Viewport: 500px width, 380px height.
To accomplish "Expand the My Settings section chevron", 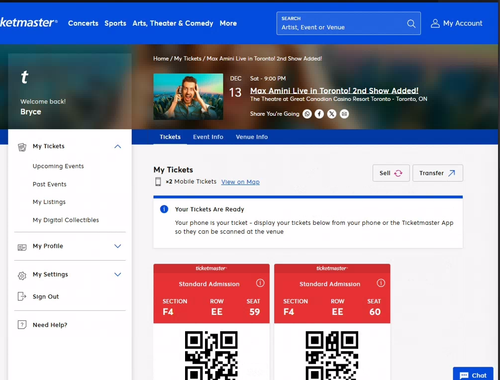I will point(118,274).
